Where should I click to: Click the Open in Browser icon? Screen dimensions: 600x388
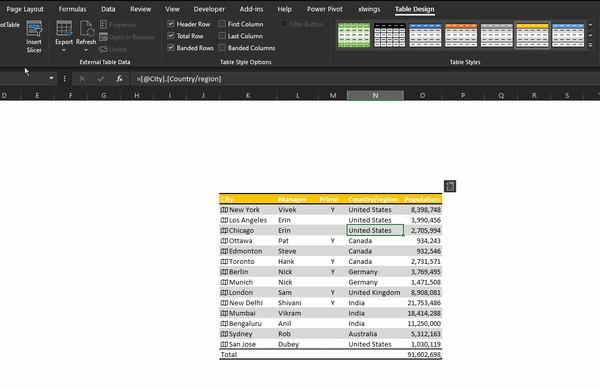click(x=103, y=37)
